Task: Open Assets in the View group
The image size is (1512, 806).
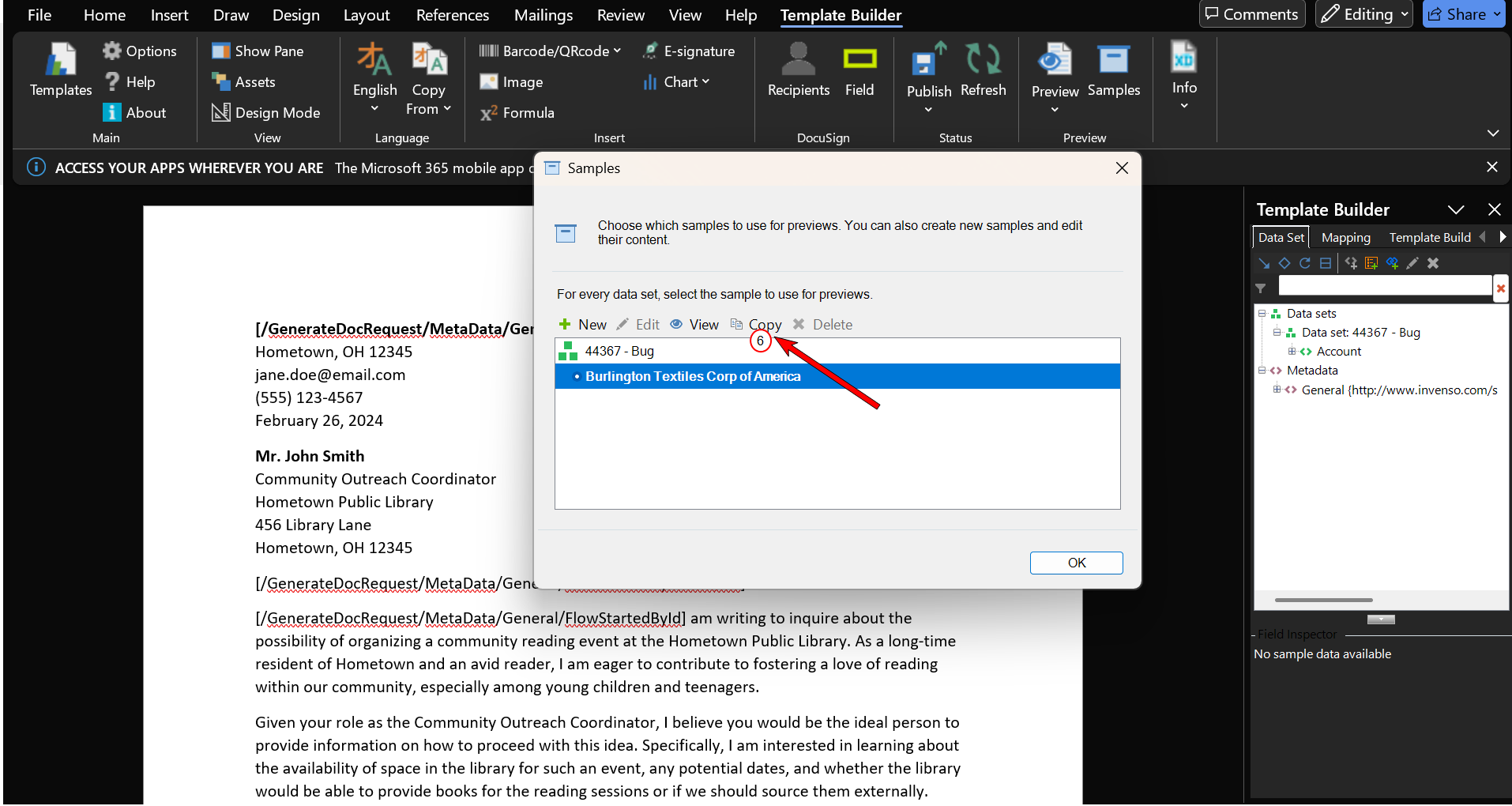Action: 243,81
